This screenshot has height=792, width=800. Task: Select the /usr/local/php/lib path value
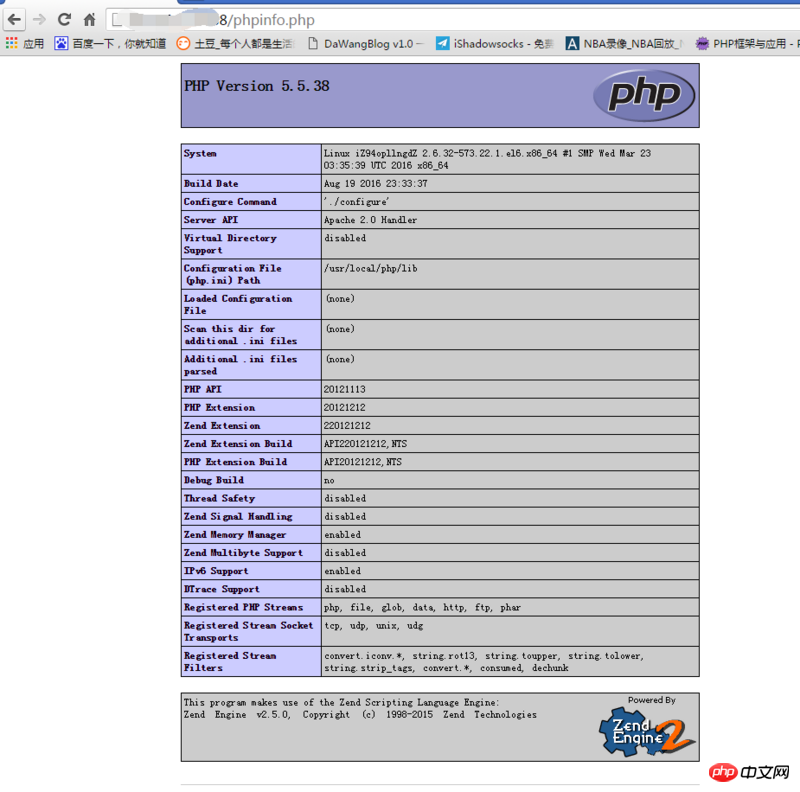coord(370,268)
